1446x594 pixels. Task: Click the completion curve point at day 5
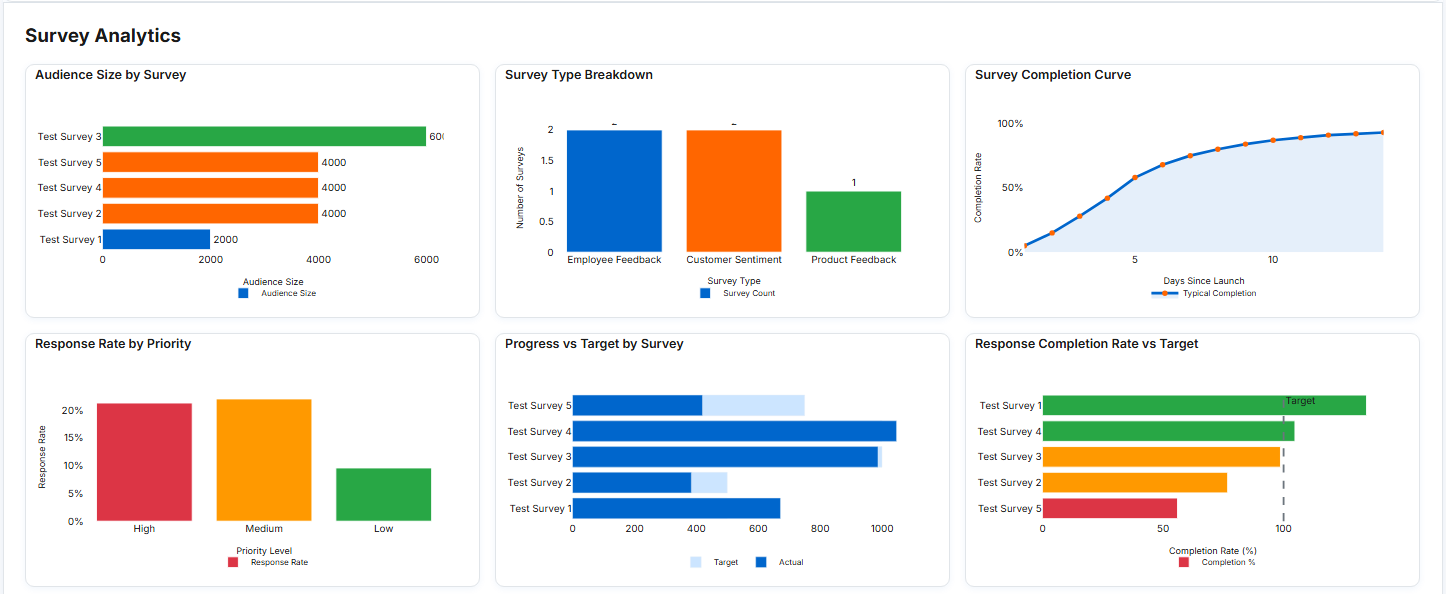(x=1135, y=177)
